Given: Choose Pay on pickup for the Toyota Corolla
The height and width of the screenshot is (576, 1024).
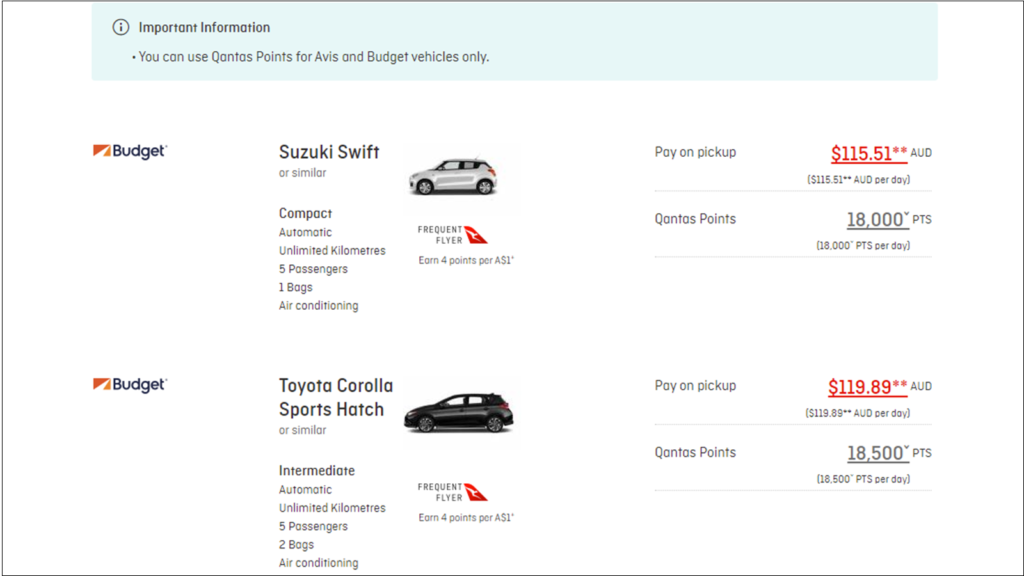Looking at the screenshot, I should [694, 386].
